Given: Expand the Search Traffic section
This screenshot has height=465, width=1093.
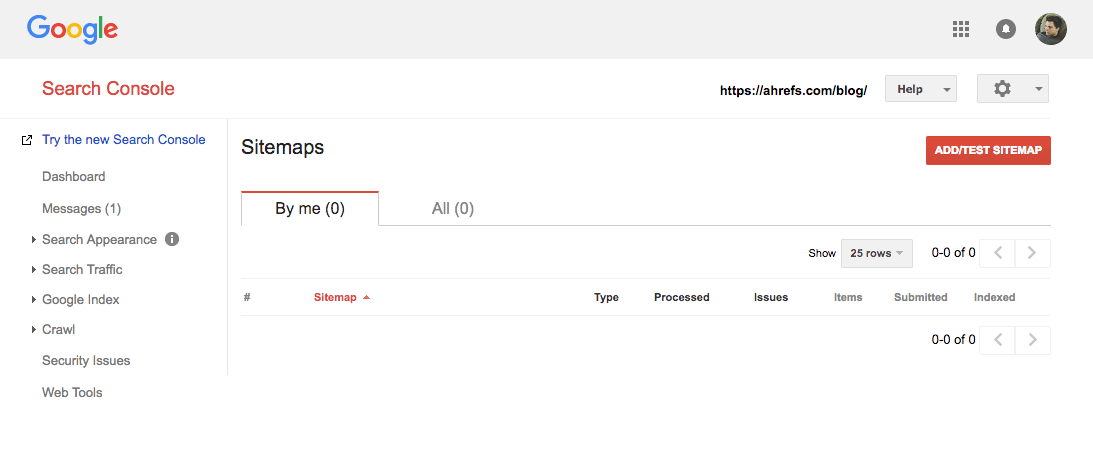Looking at the screenshot, I should click(x=82, y=270).
